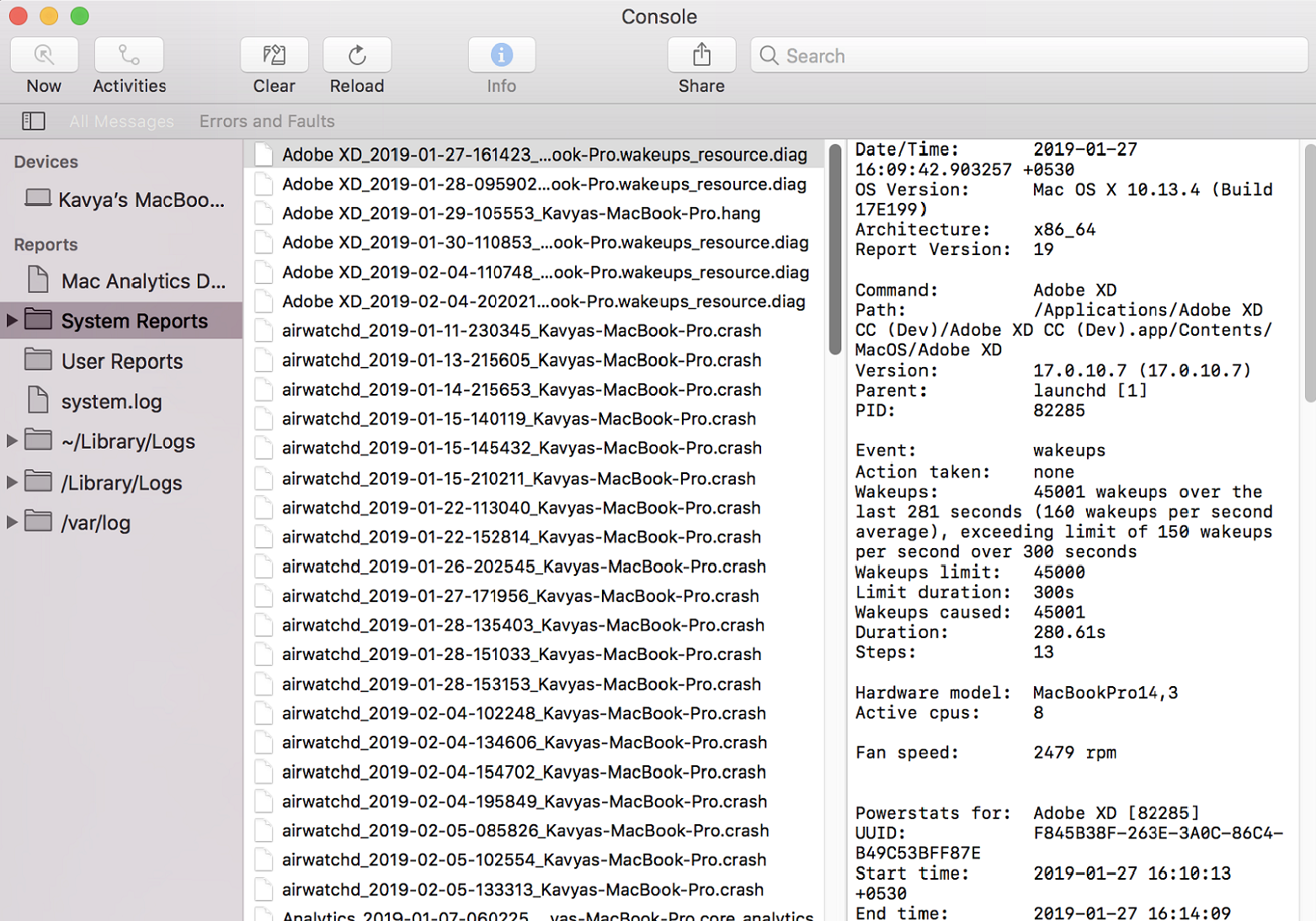Click the magnifying glass in the search bar
Image resolution: width=1316 pixels, height=921 pixels.
769,55
